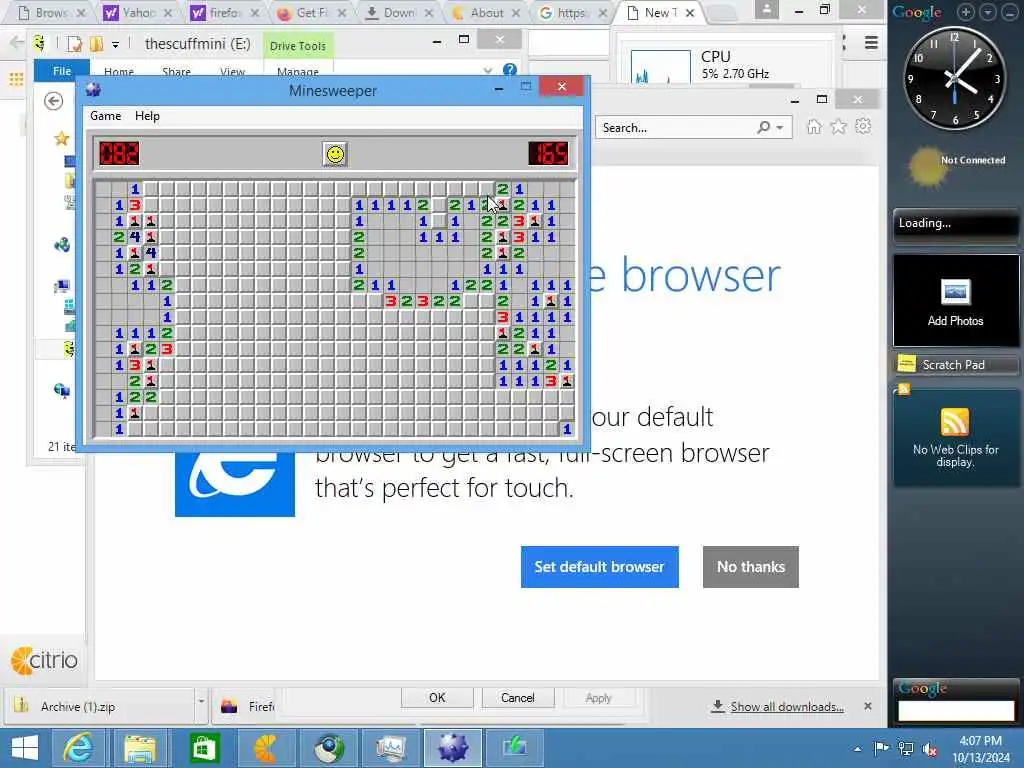Click the Minesweeper taskbar icon
The height and width of the screenshot is (768, 1024).
tap(453, 748)
